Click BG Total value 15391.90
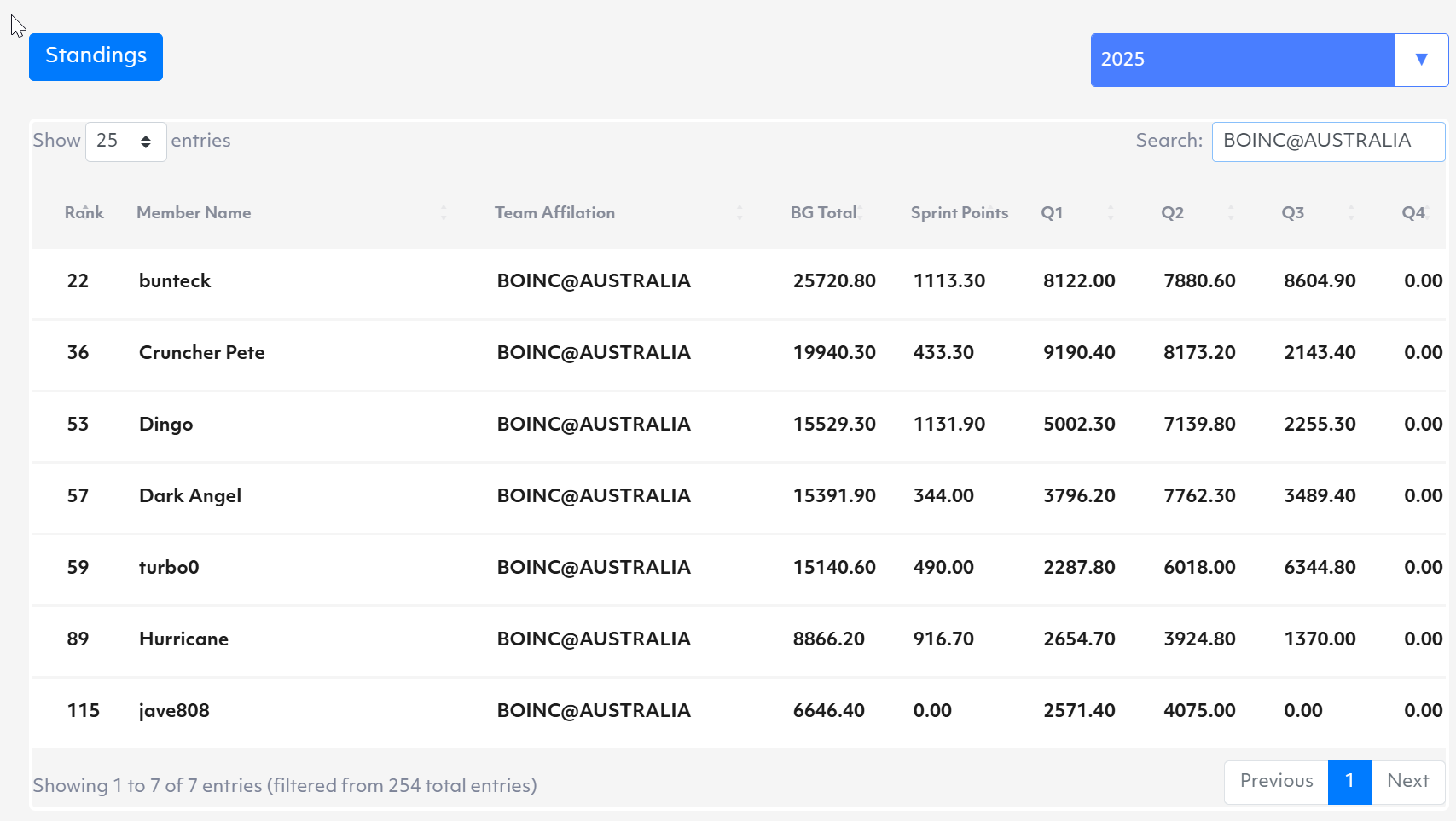The image size is (1456, 821). [834, 496]
